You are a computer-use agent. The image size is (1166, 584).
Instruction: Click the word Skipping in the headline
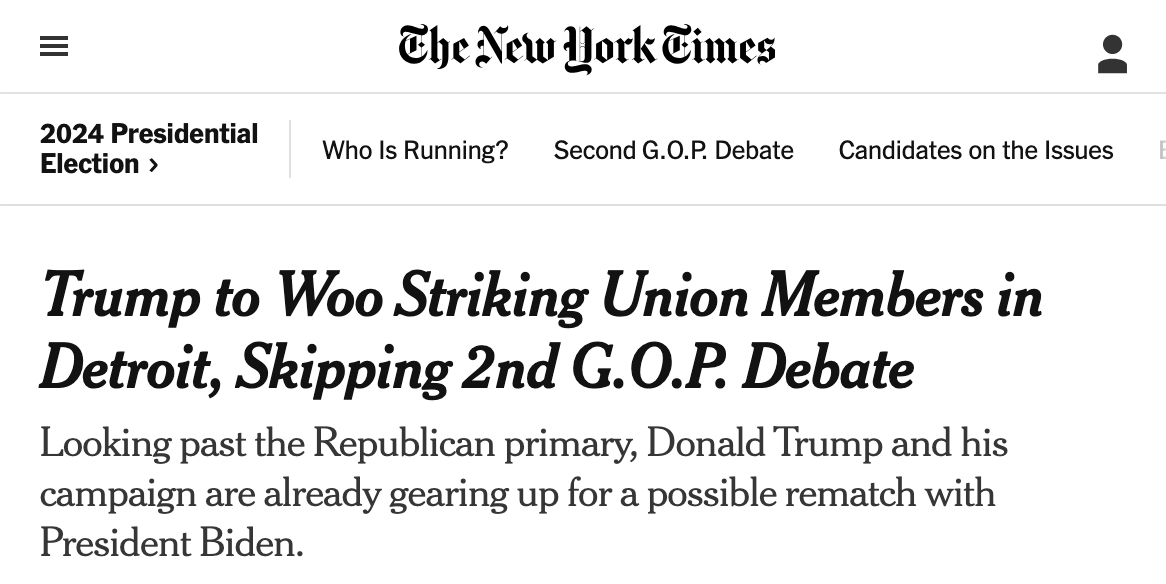point(342,369)
